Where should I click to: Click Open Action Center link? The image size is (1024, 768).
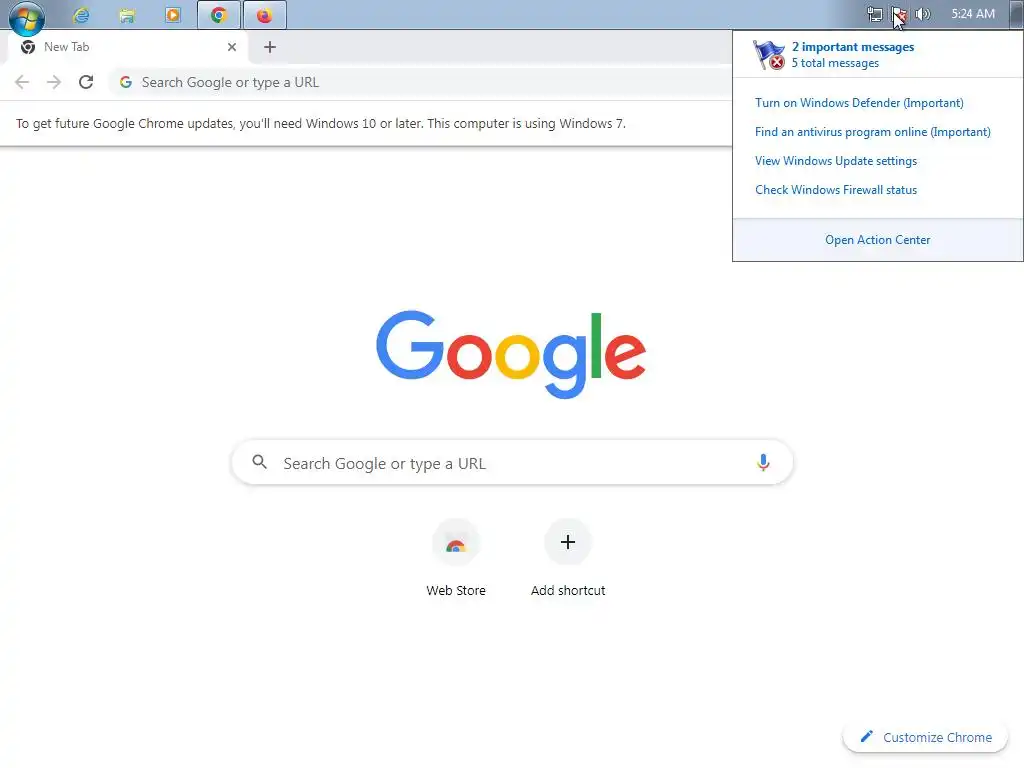click(x=878, y=240)
